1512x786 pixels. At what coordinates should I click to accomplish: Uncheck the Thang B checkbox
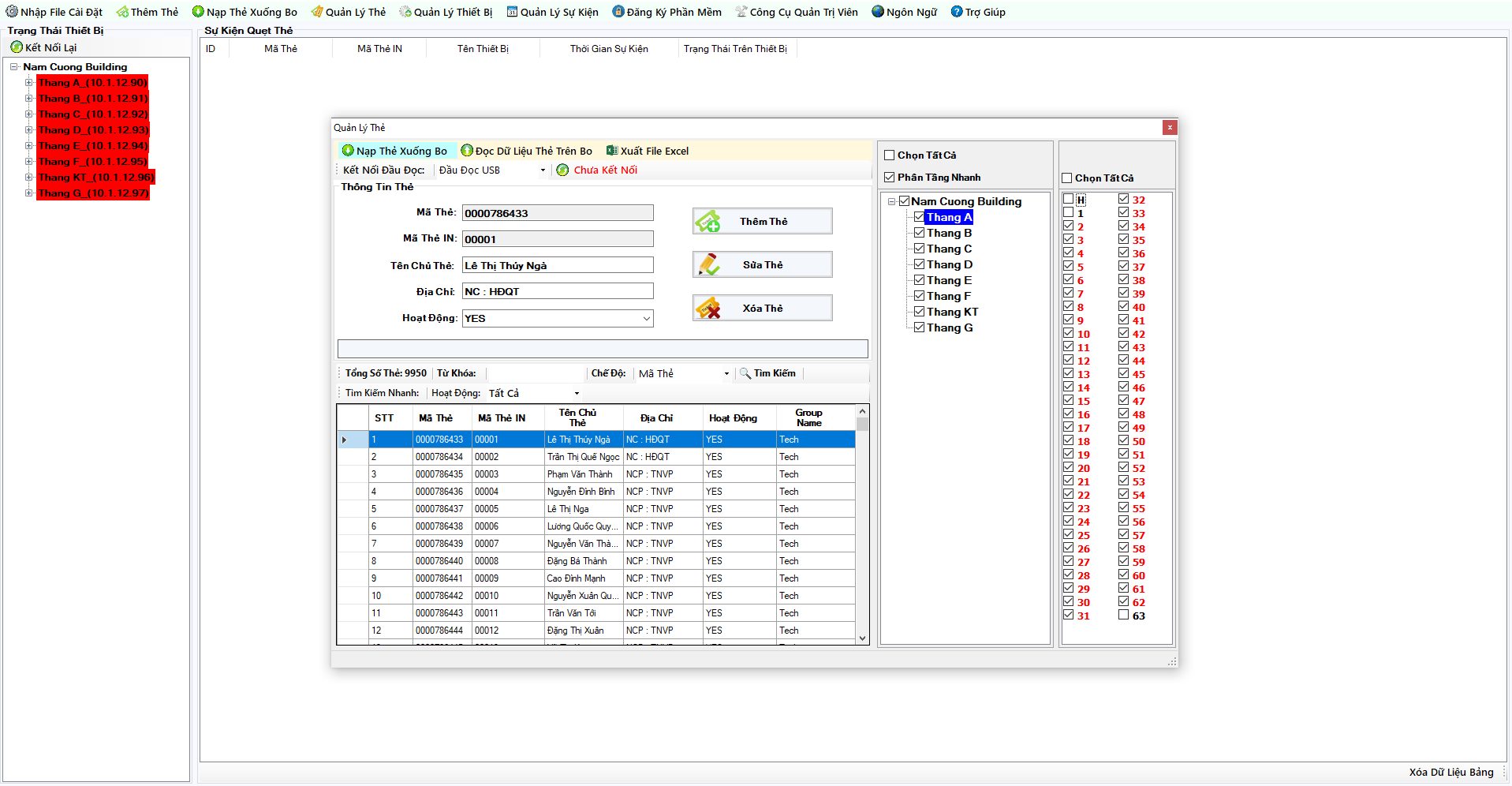(919, 233)
